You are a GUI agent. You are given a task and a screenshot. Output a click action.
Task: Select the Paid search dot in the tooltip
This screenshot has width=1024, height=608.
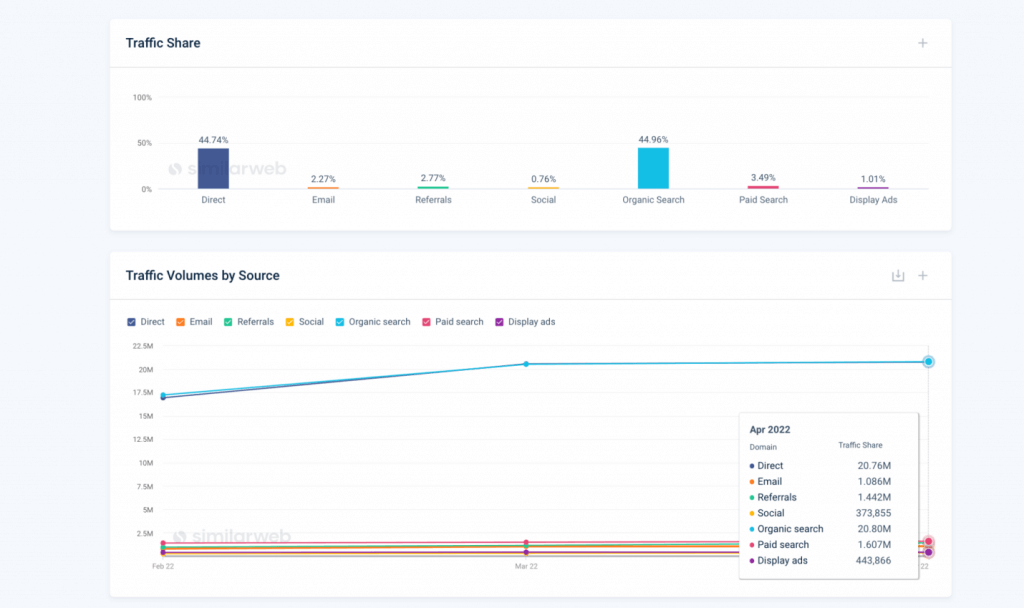tap(752, 544)
